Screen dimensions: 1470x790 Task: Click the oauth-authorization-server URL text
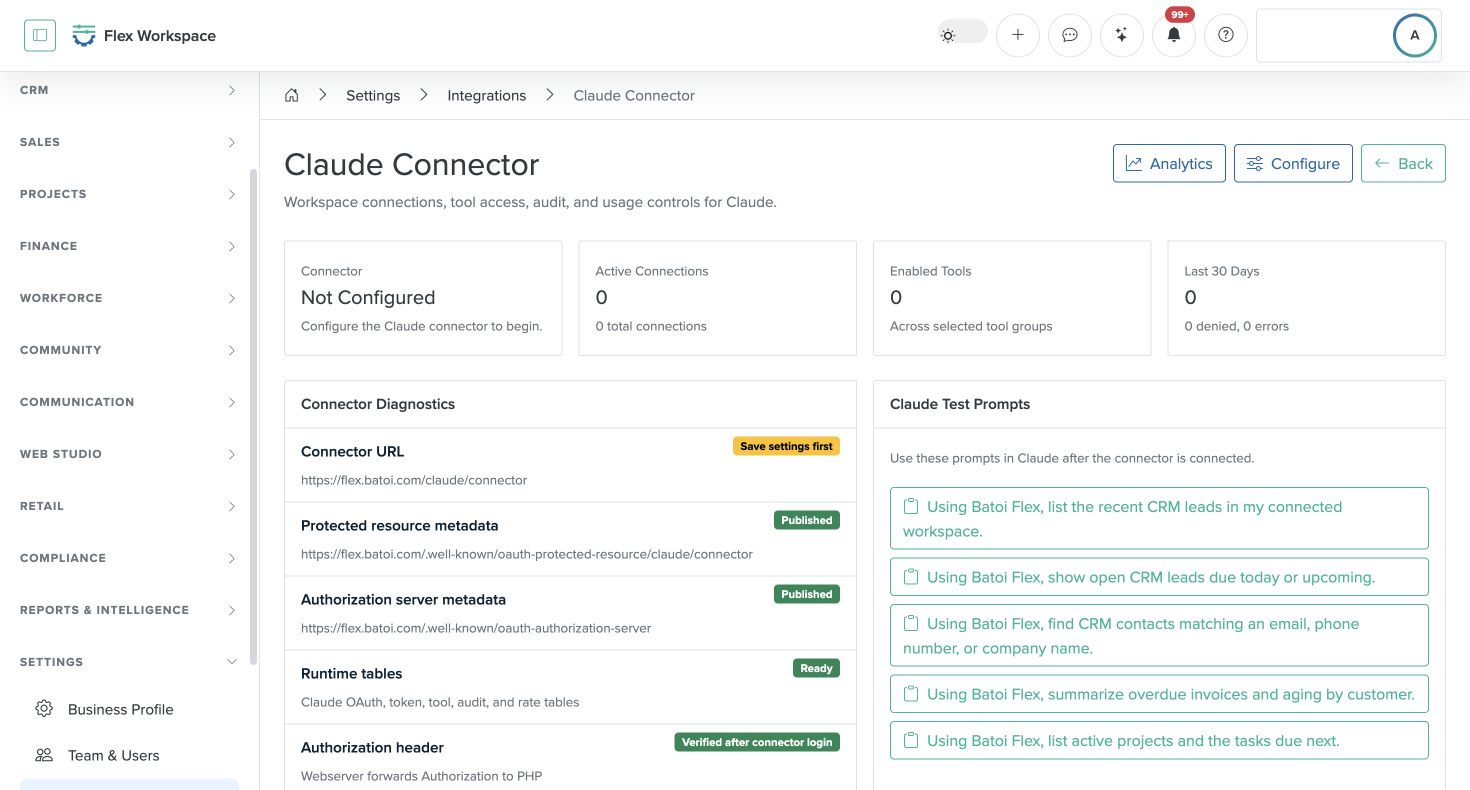tap(476, 628)
